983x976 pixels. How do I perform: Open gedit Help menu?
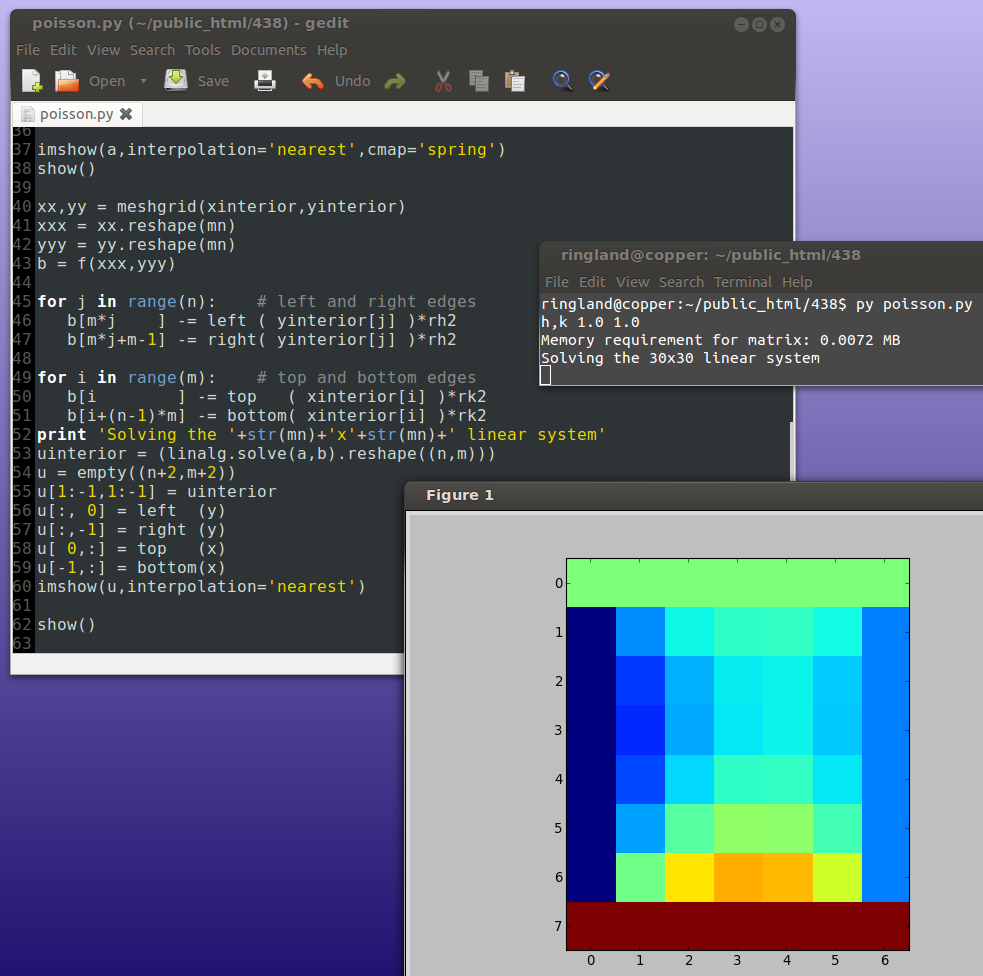332,50
